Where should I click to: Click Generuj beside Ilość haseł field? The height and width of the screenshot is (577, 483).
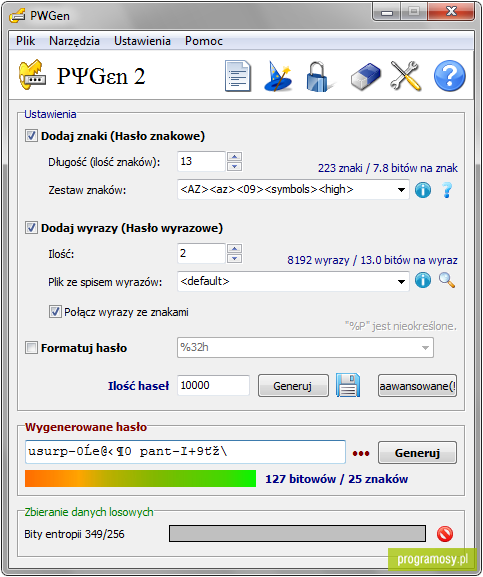pos(293,386)
